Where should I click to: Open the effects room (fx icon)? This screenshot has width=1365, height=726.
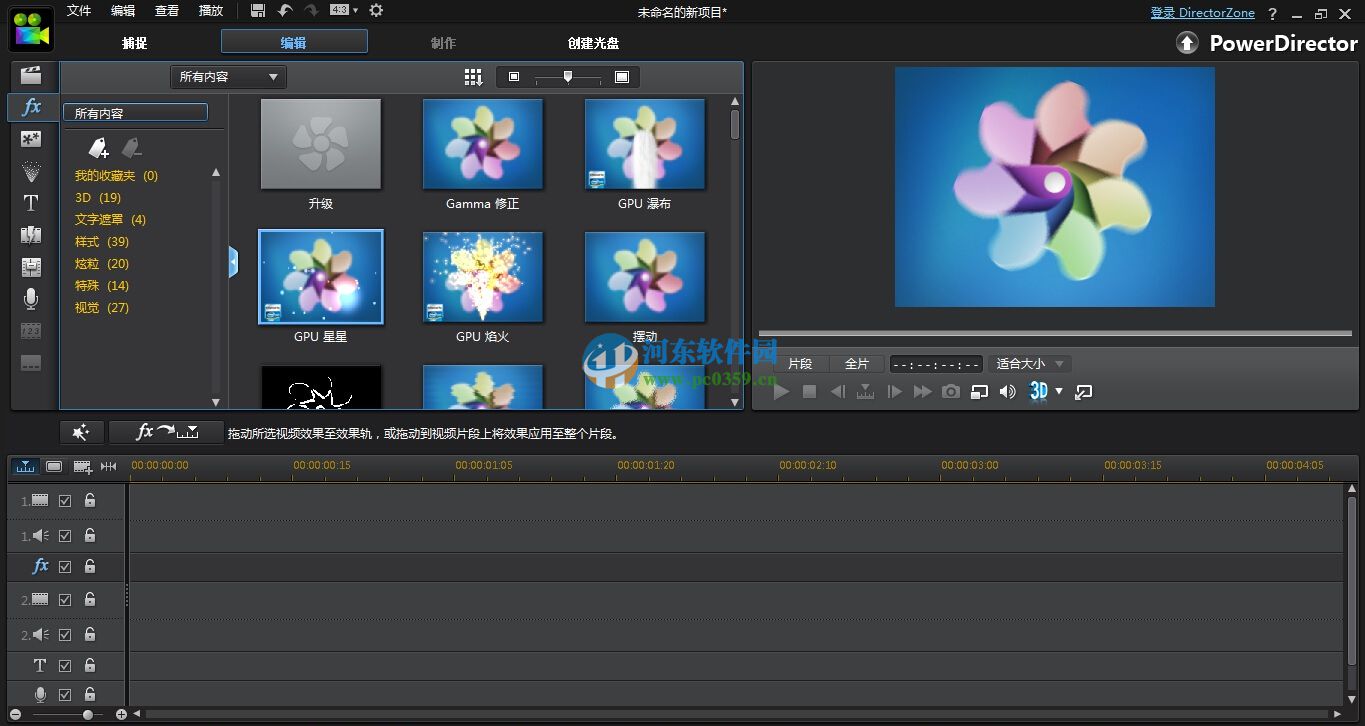pos(32,106)
